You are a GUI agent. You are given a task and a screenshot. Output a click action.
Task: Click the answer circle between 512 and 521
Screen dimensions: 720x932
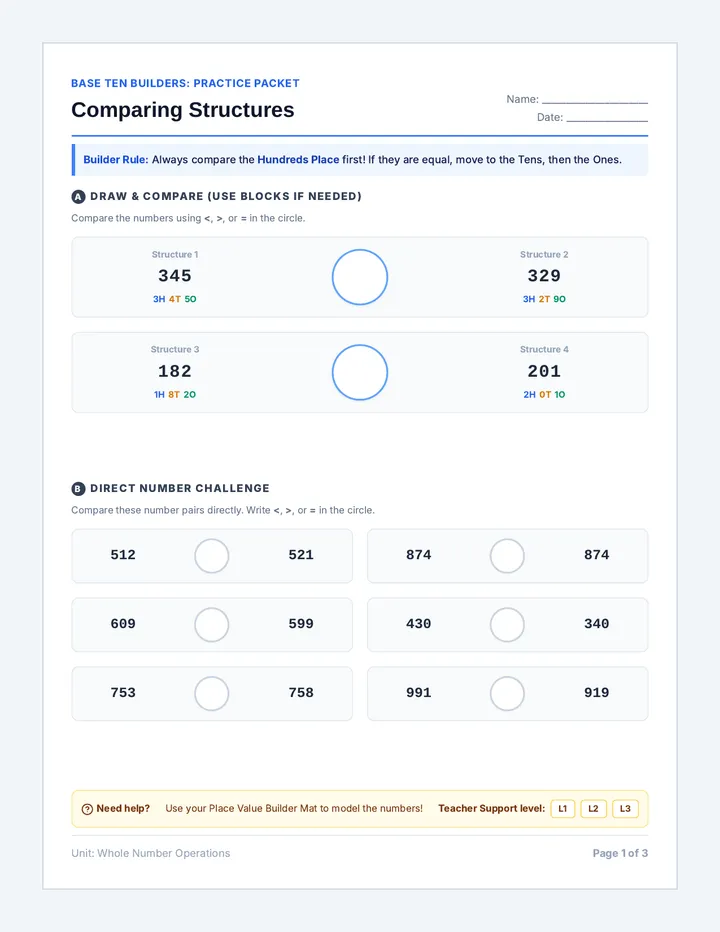coord(212,556)
